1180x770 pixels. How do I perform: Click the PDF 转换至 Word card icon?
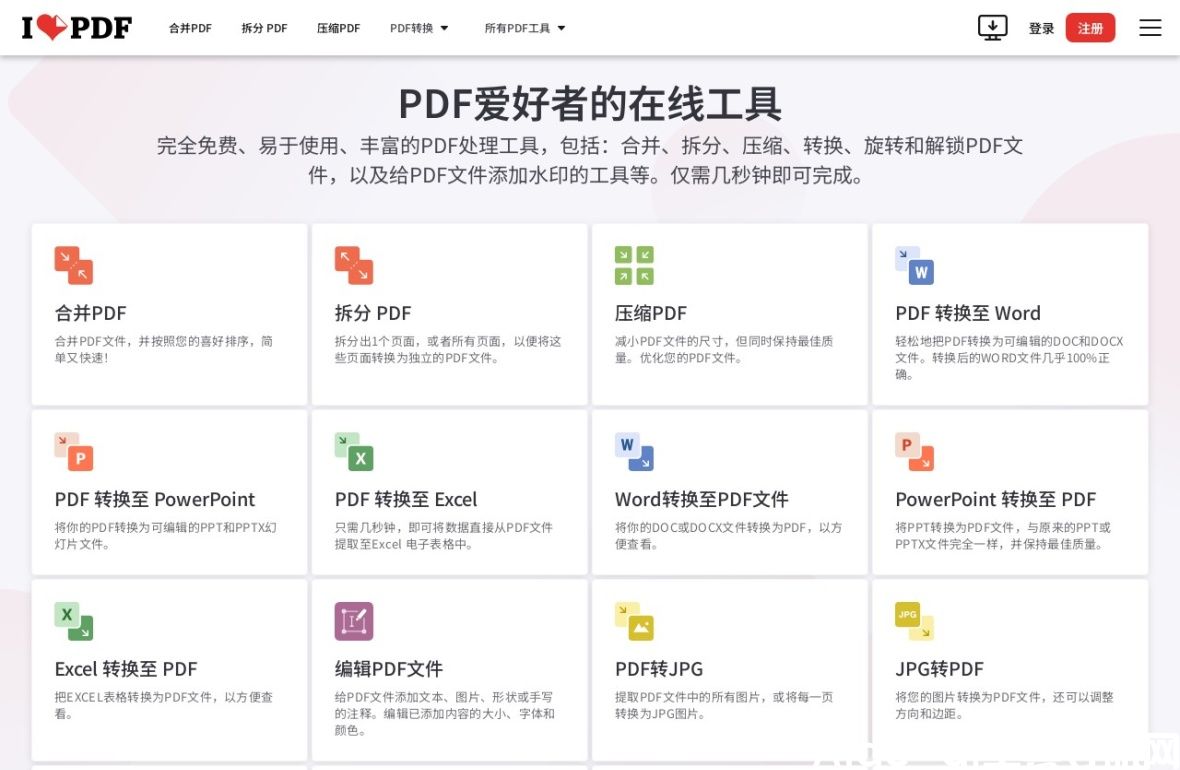pos(914,265)
